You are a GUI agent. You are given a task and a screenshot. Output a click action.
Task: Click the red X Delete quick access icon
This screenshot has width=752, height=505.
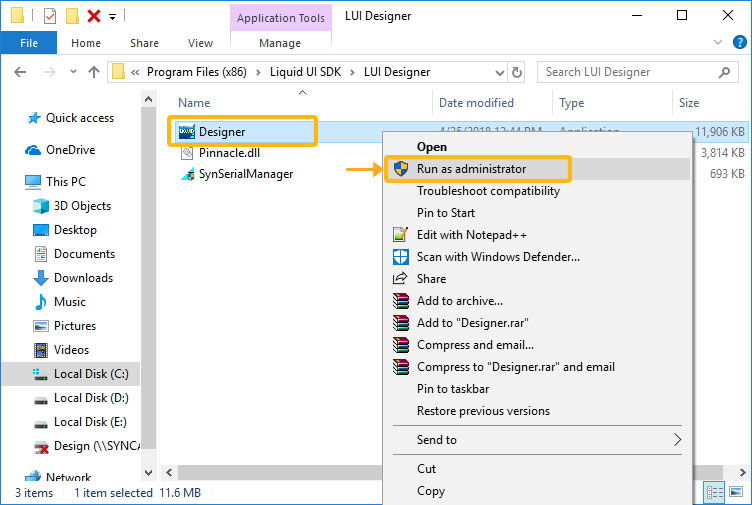coord(94,16)
